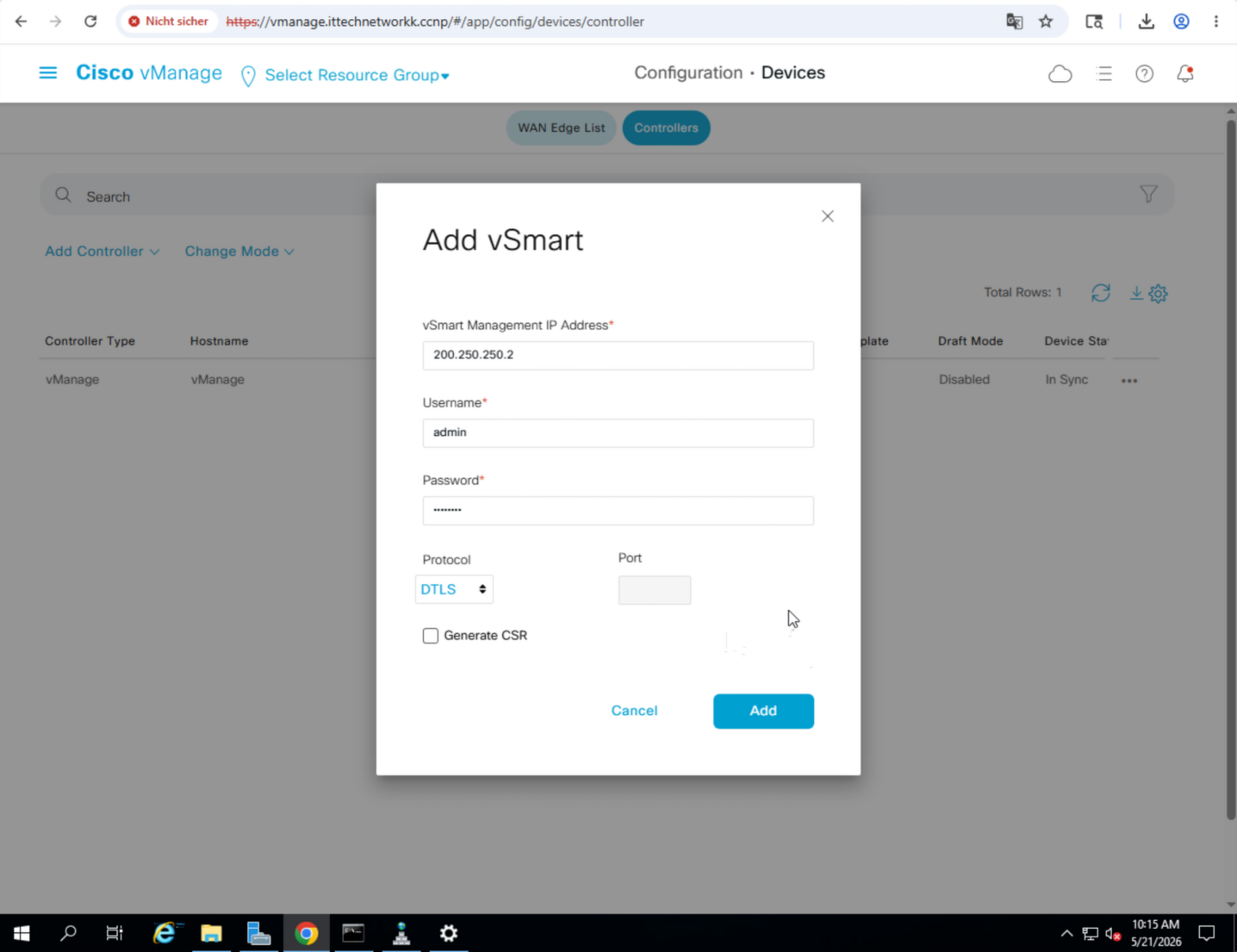Viewport: 1237px width, 952px height.
Task: Switch to the WAN Edge List tab
Action: [562, 128]
